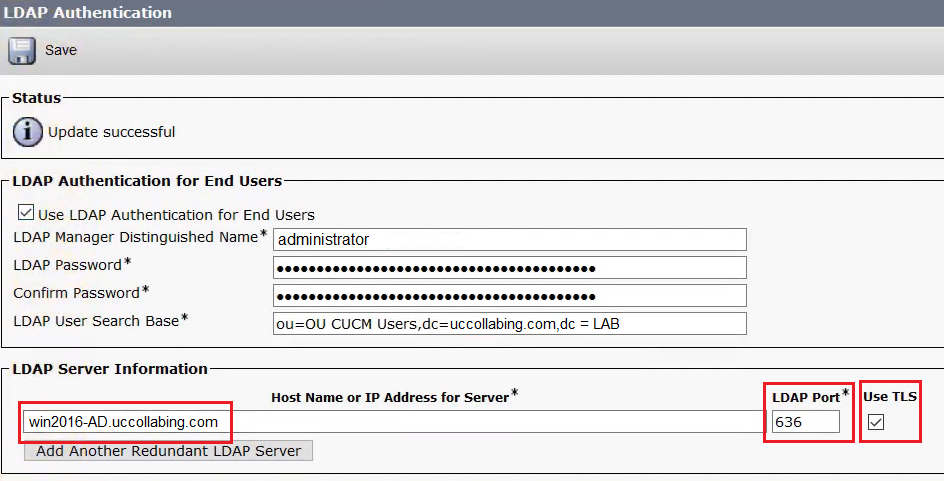This screenshot has width=944, height=481.
Task: Click the LDAP Password field
Action: click(x=509, y=268)
